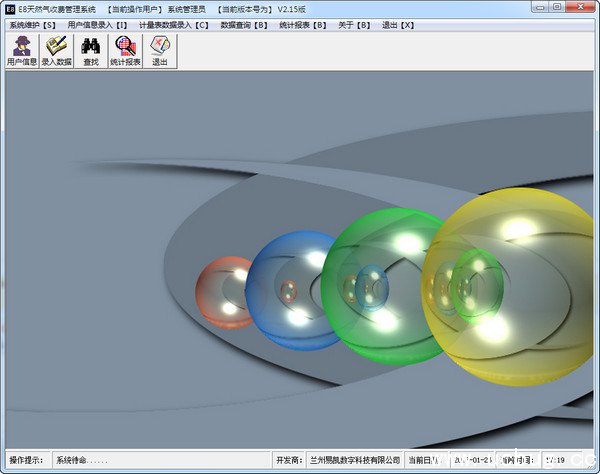
Task: Open the 用户信息录入 [I] menu
Action: point(97,24)
